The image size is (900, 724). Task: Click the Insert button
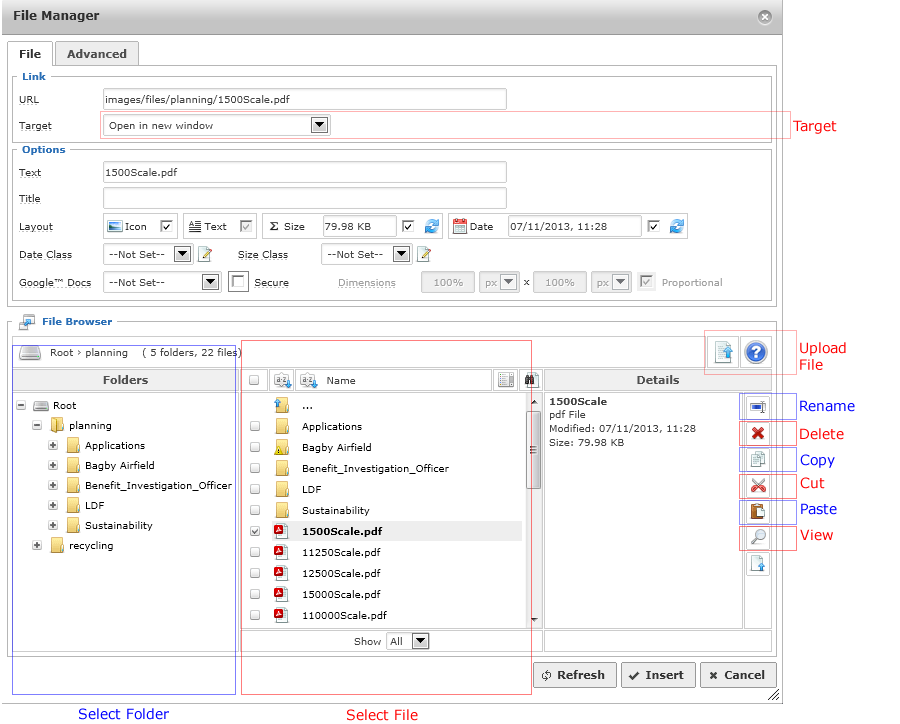pos(658,675)
